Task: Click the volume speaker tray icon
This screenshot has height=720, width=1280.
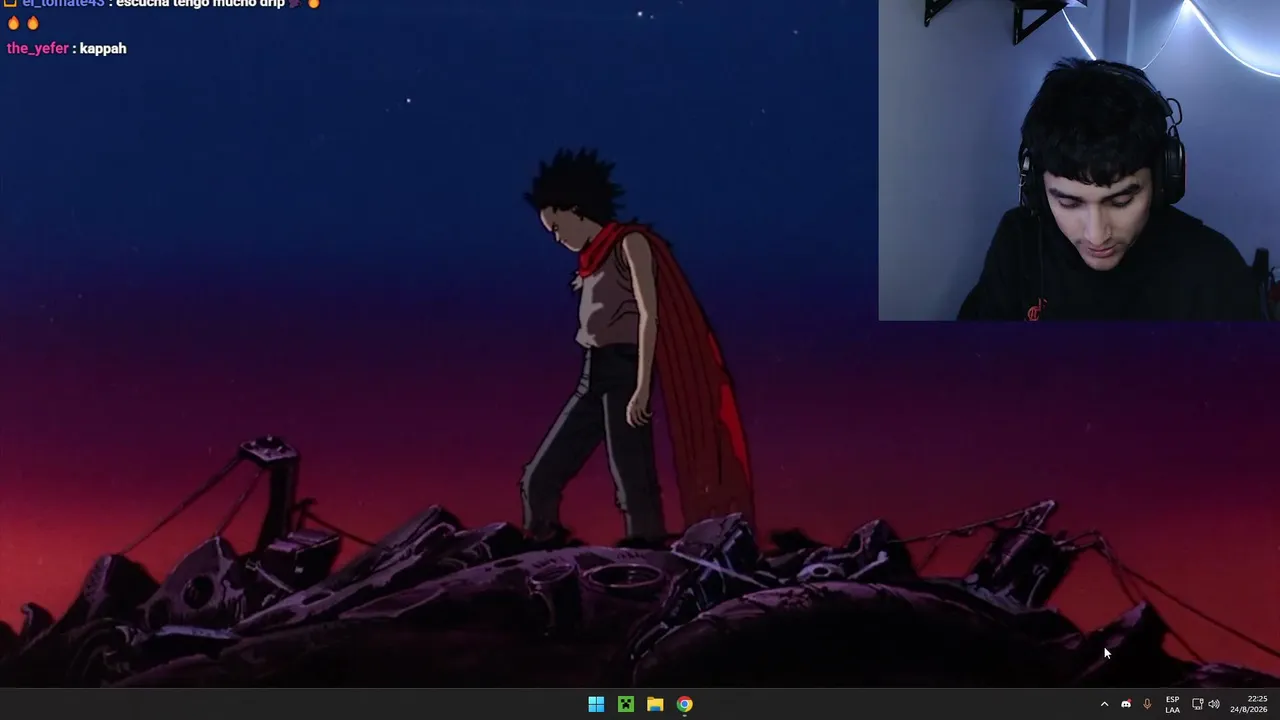Action: coord(1214,704)
